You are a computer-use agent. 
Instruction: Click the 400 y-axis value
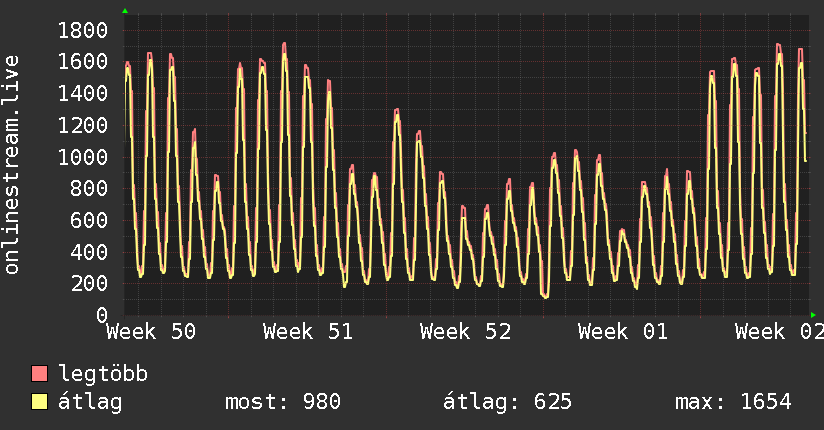pyautogui.click(x=89, y=252)
